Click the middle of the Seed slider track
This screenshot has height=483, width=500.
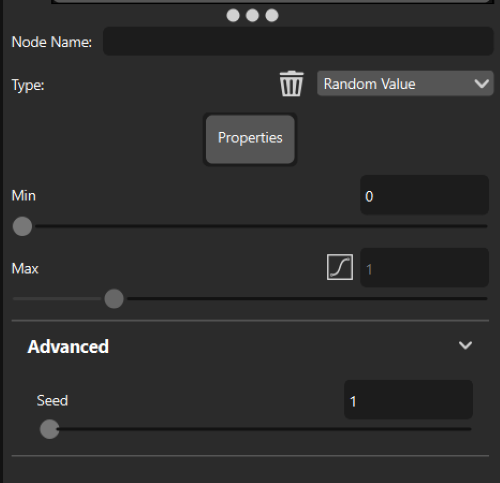click(256, 429)
